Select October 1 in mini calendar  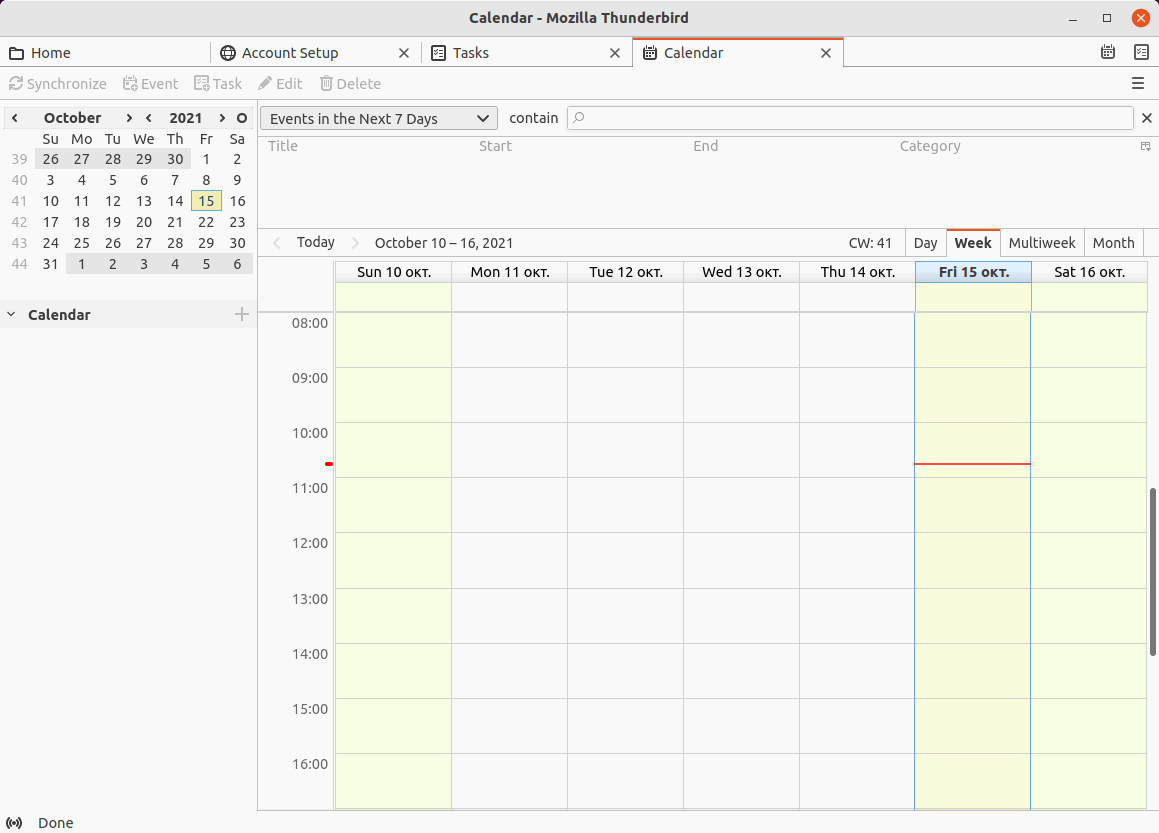point(206,159)
